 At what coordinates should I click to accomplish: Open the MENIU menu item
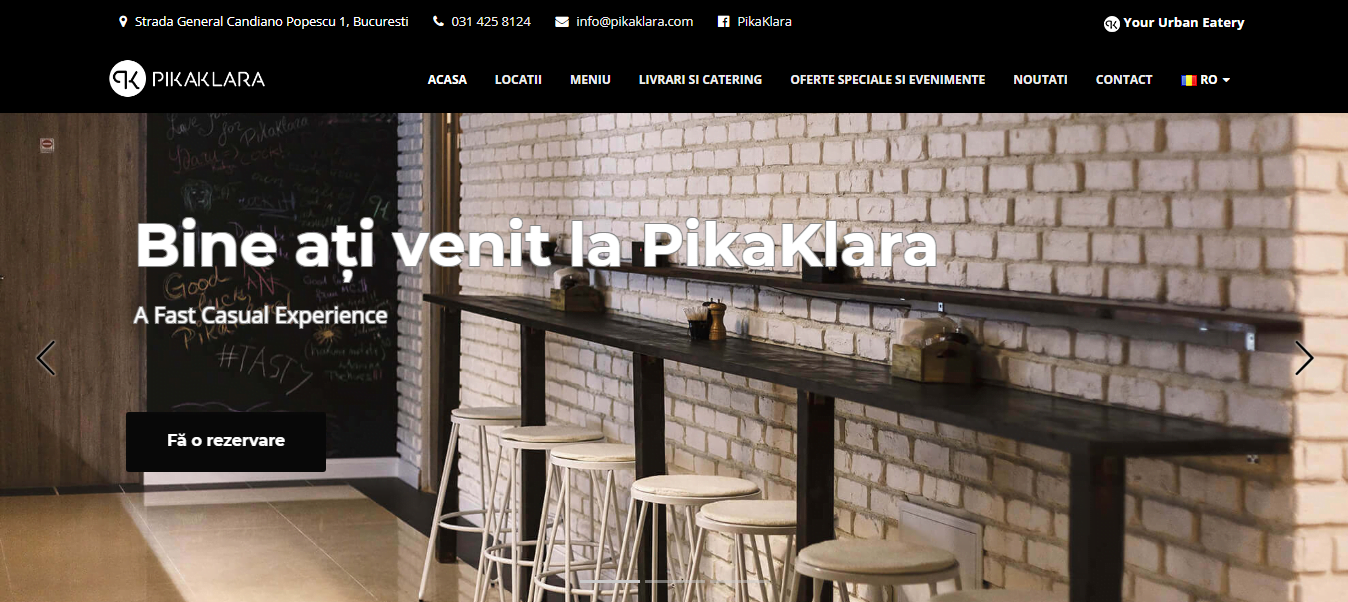(x=590, y=80)
